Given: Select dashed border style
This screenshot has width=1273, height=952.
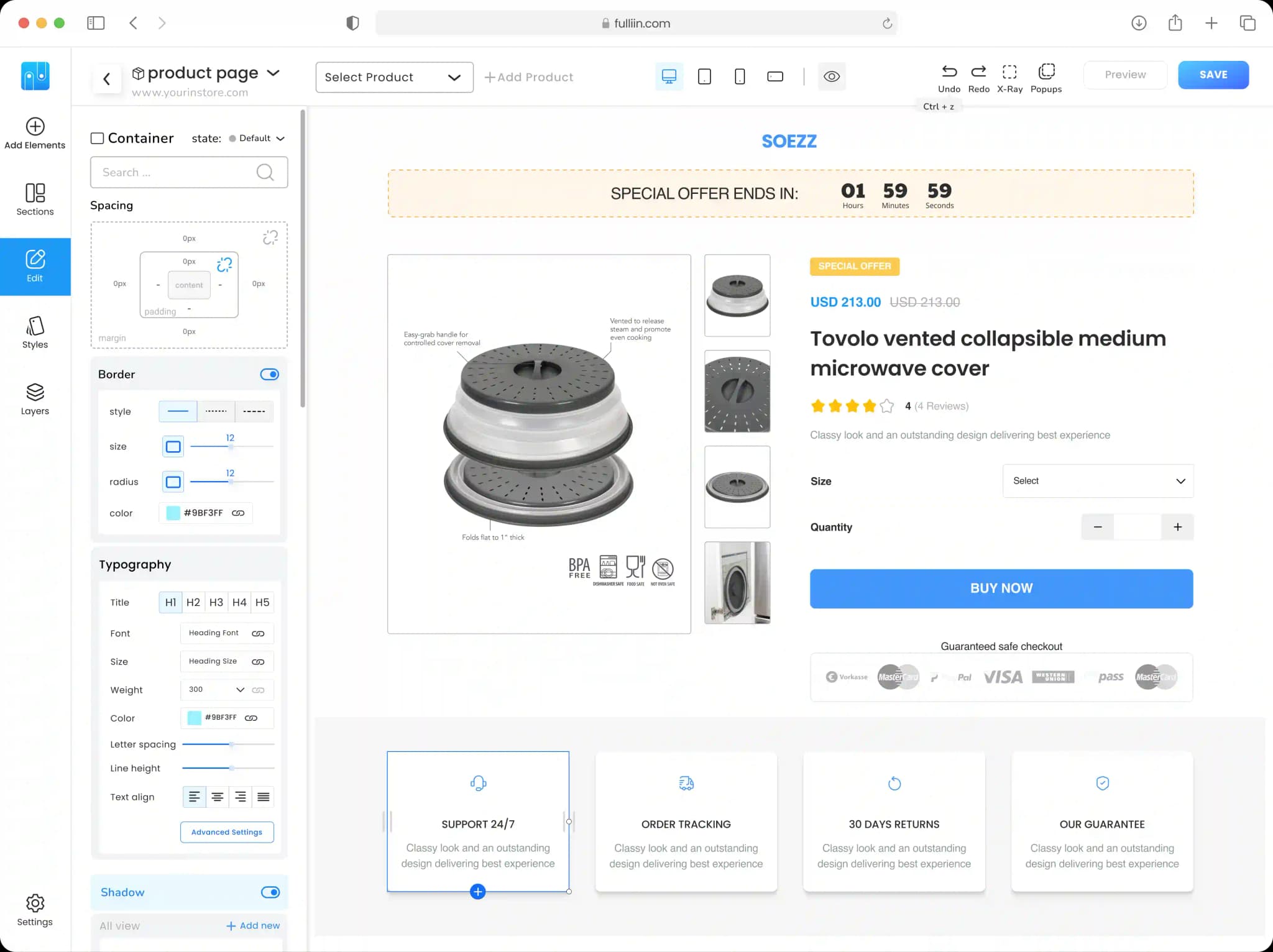Looking at the screenshot, I should coord(254,411).
